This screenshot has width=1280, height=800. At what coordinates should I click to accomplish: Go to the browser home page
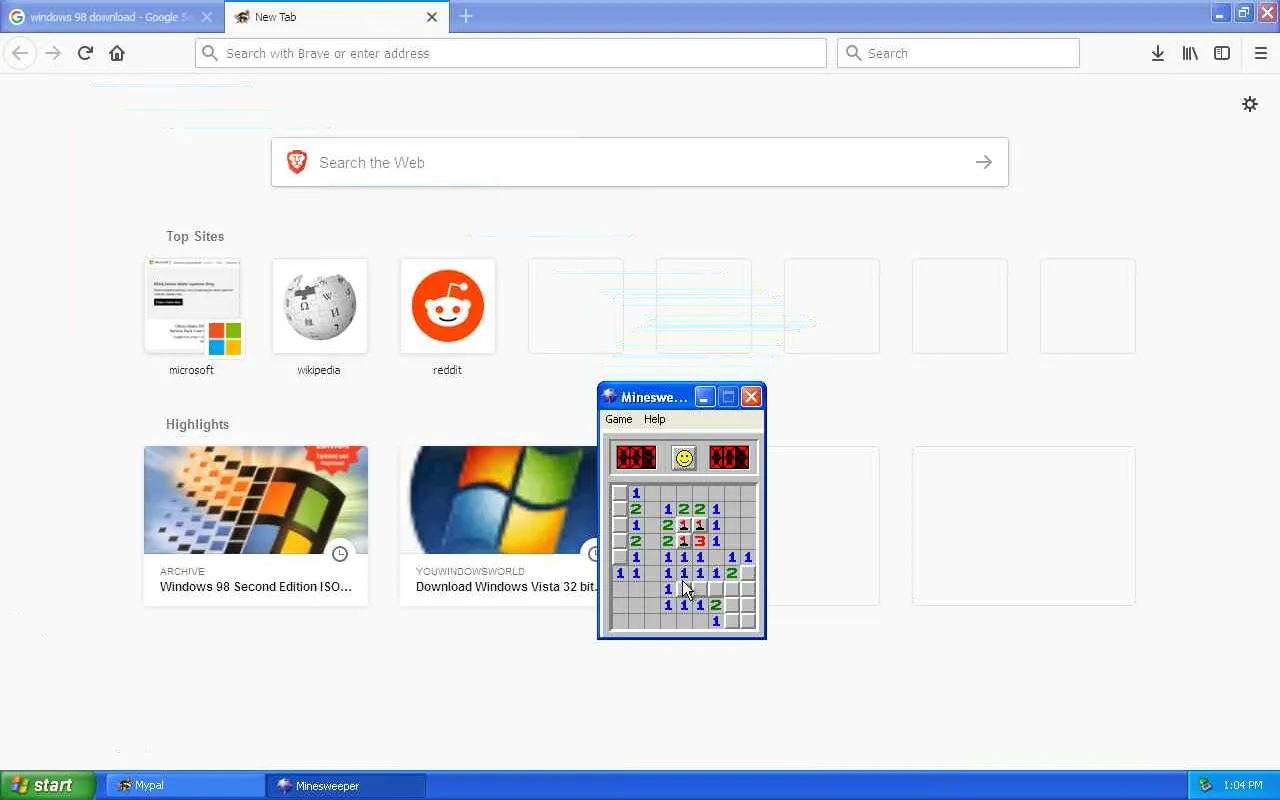(x=117, y=53)
